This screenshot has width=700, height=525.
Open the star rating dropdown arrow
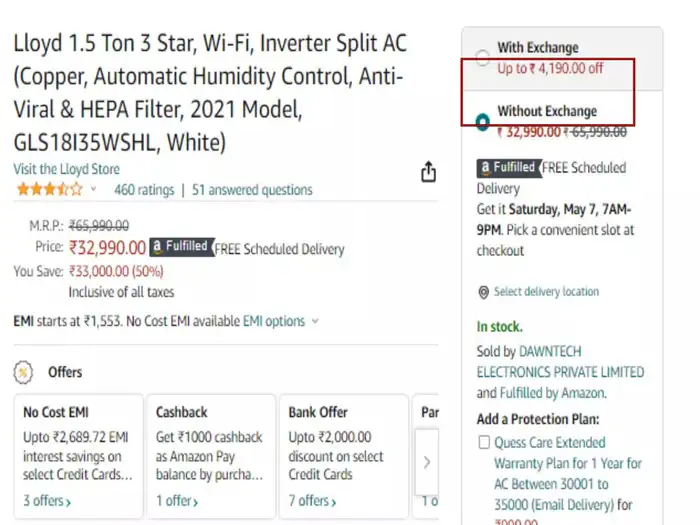point(94,189)
